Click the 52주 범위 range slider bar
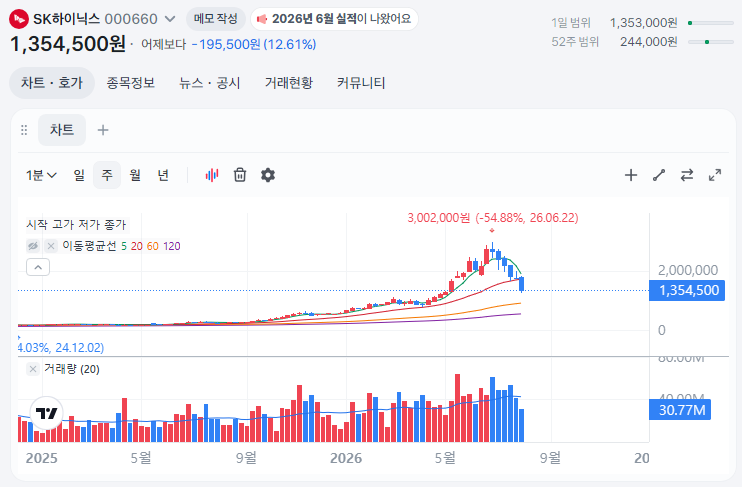The width and height of the screenshot is (742, 487). pyautogui.click(x=711, y=42)
